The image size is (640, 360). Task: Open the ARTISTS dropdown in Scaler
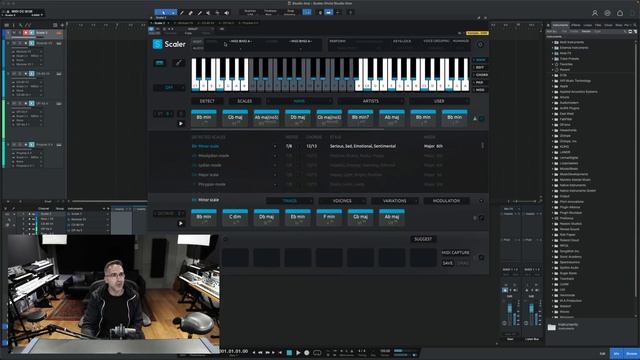pyautogui.click(x=371, y=101)
